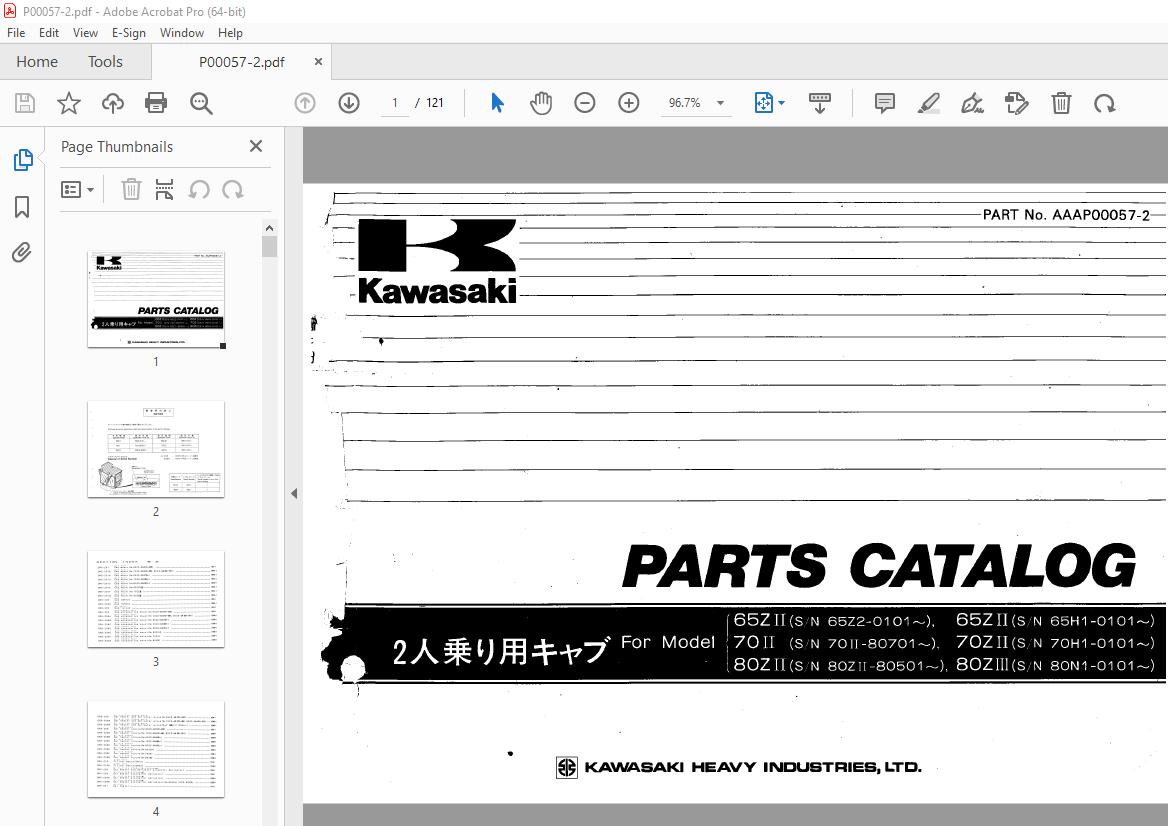This screenshot has width=1168, height=826.
Task: Close the Page Thumbnails panel
Action: coord(256,146)
